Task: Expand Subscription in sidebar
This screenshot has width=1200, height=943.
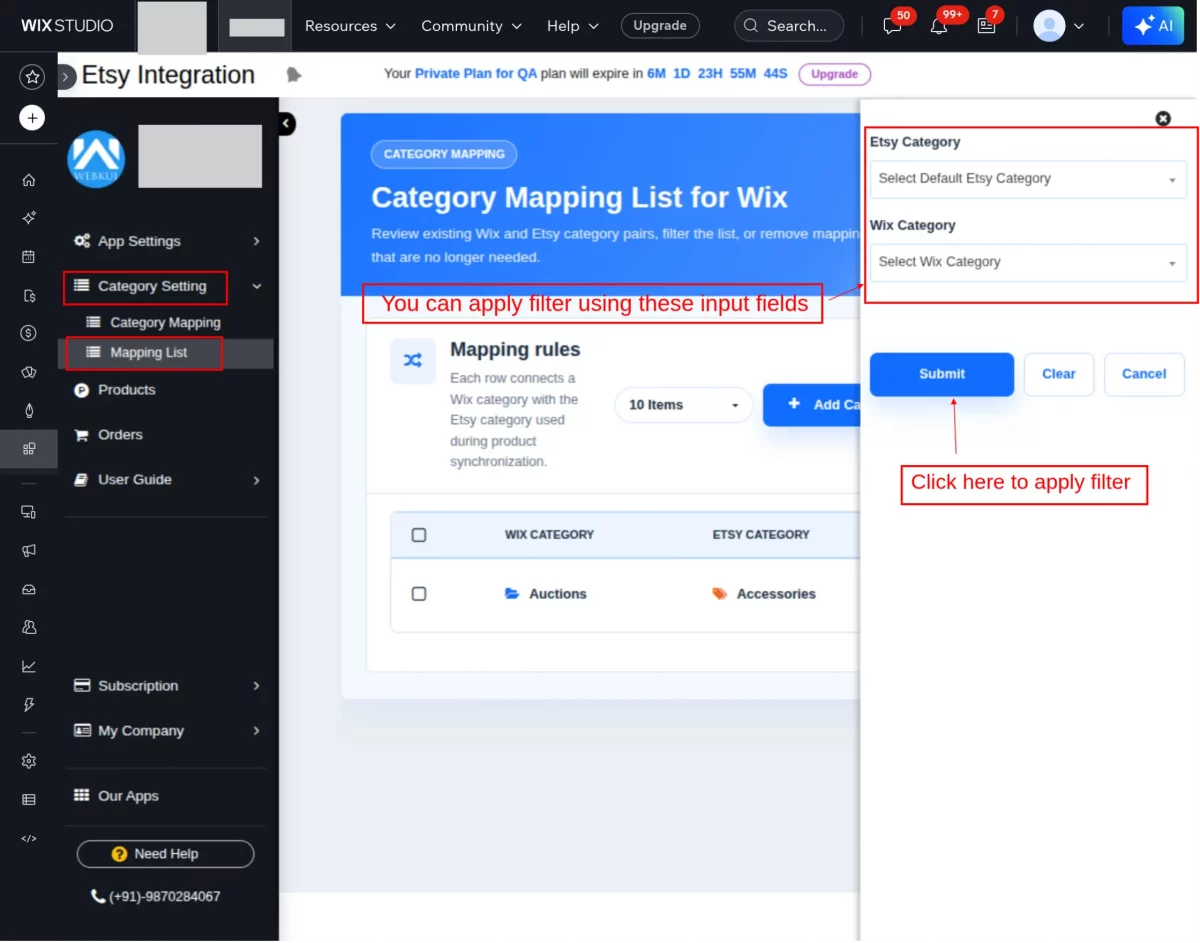Action: point(166,686)
